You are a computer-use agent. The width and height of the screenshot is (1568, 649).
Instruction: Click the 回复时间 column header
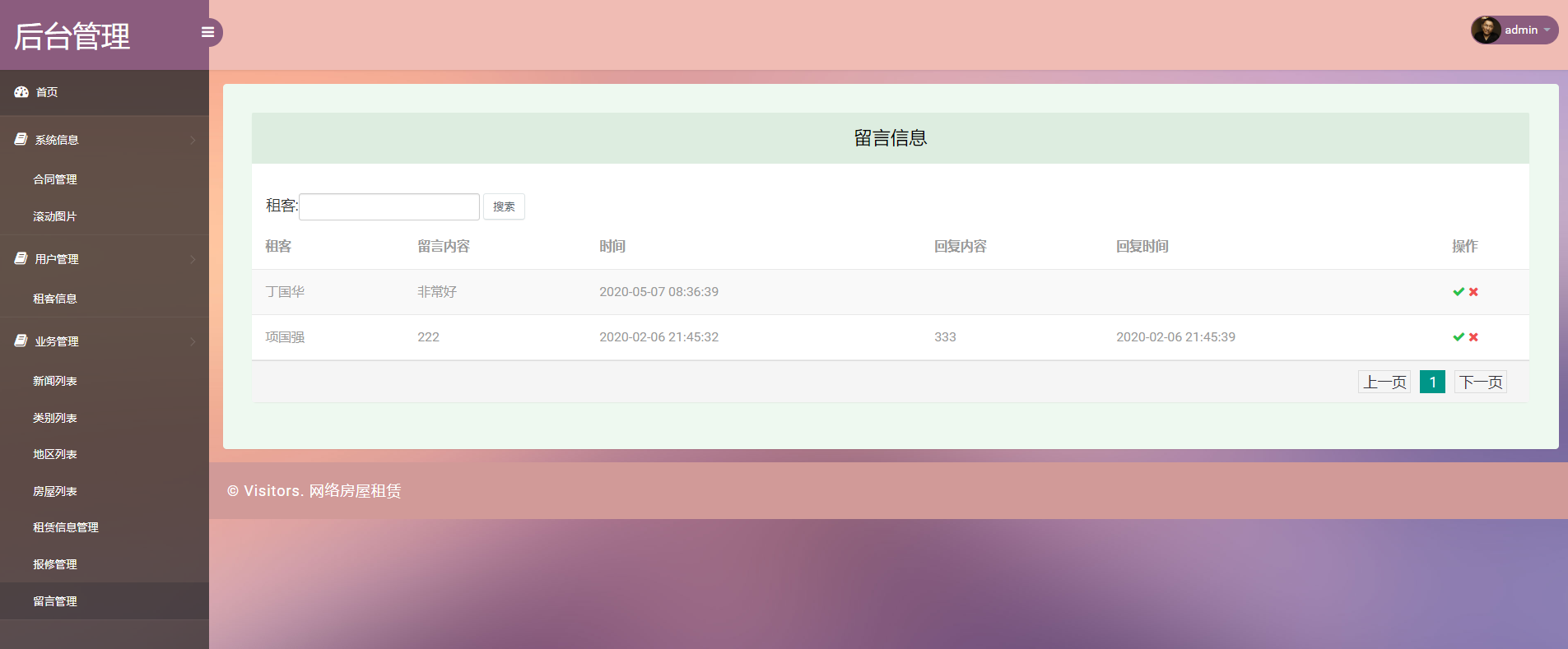(1142, 247)
